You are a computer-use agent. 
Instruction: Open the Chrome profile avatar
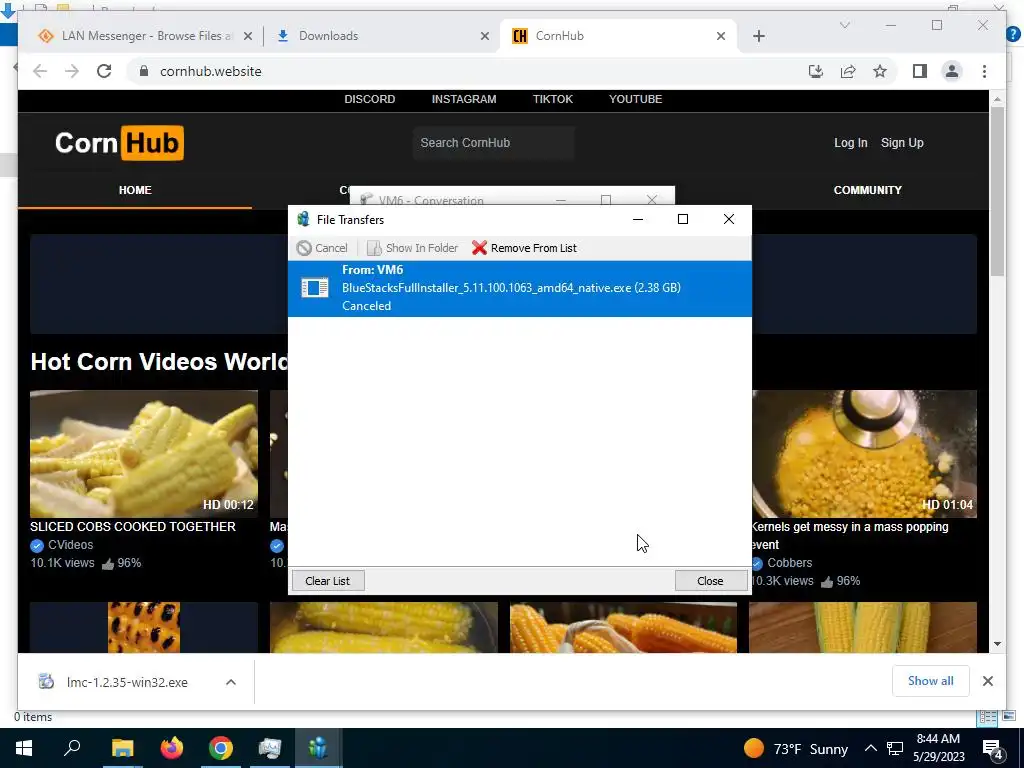952,71
